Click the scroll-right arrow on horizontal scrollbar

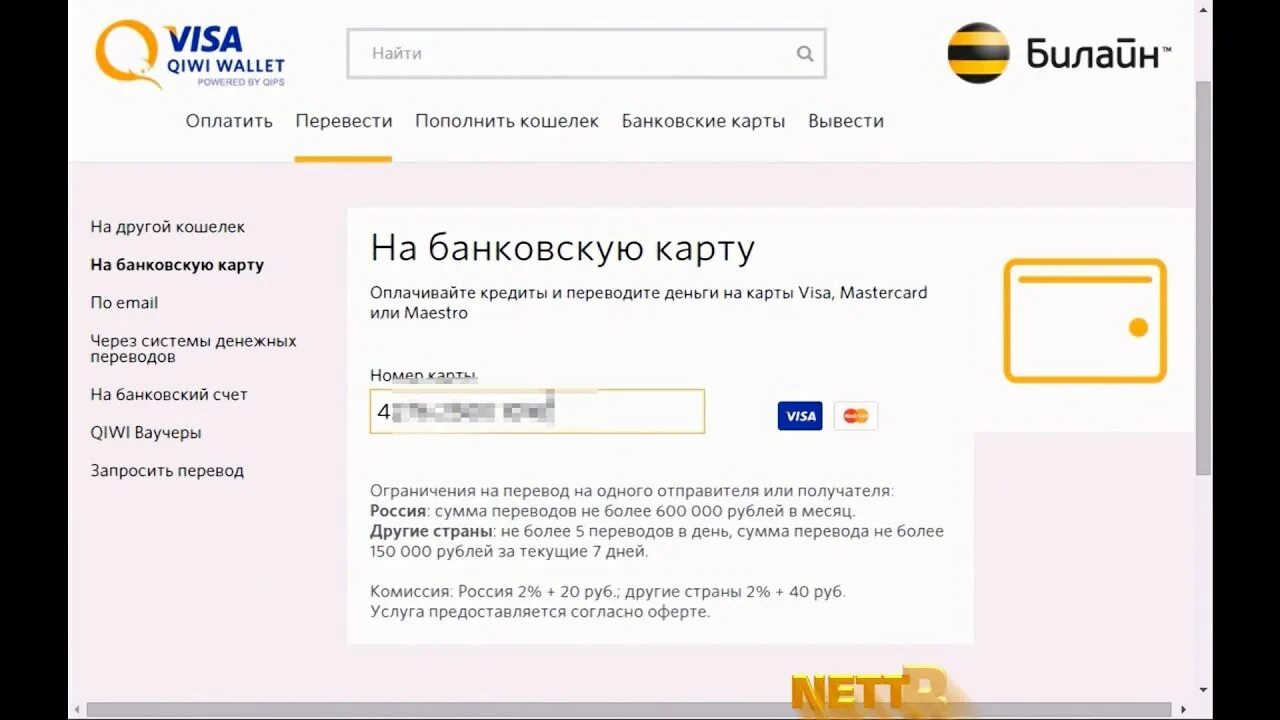tap(1185, 710)
